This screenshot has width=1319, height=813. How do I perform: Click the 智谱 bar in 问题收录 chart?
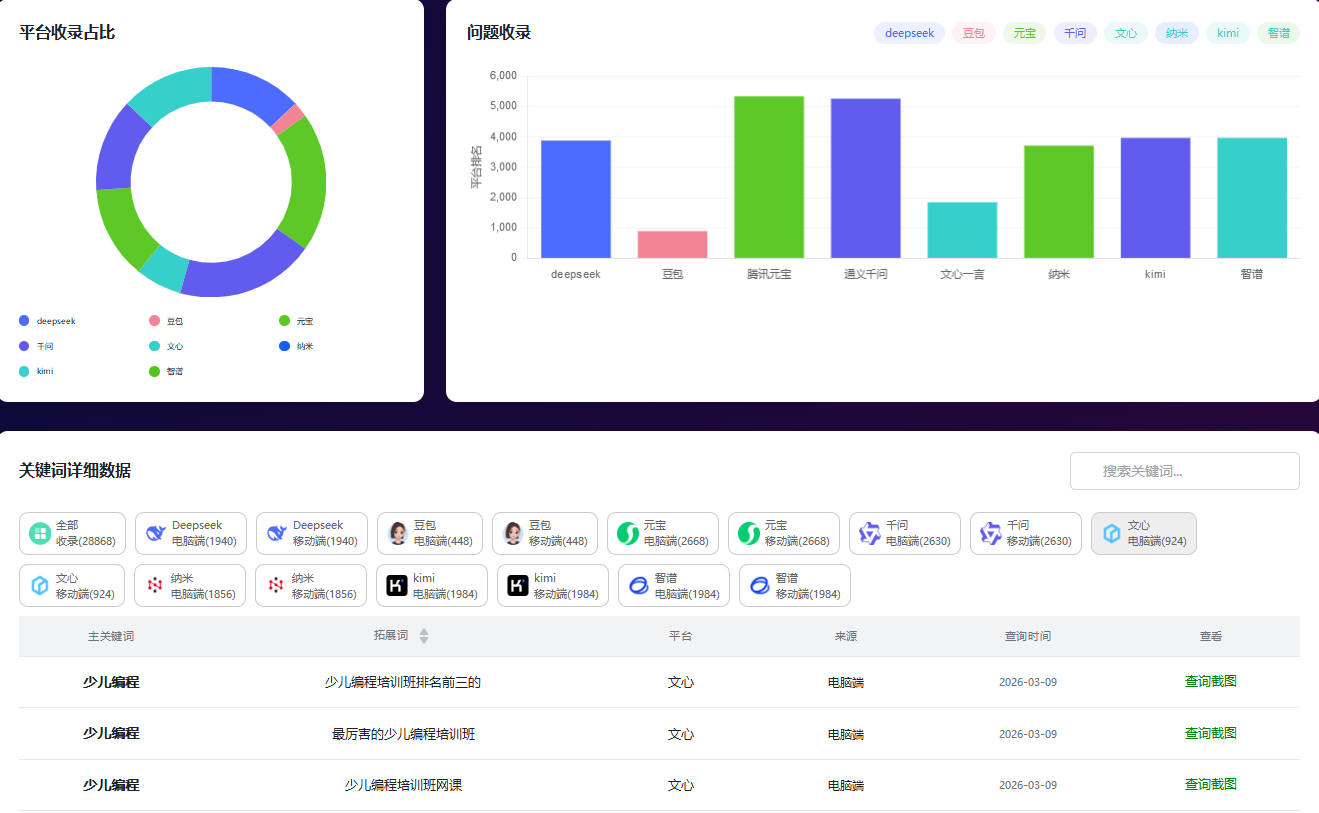pyautogui.click(x=1252, y=198)
